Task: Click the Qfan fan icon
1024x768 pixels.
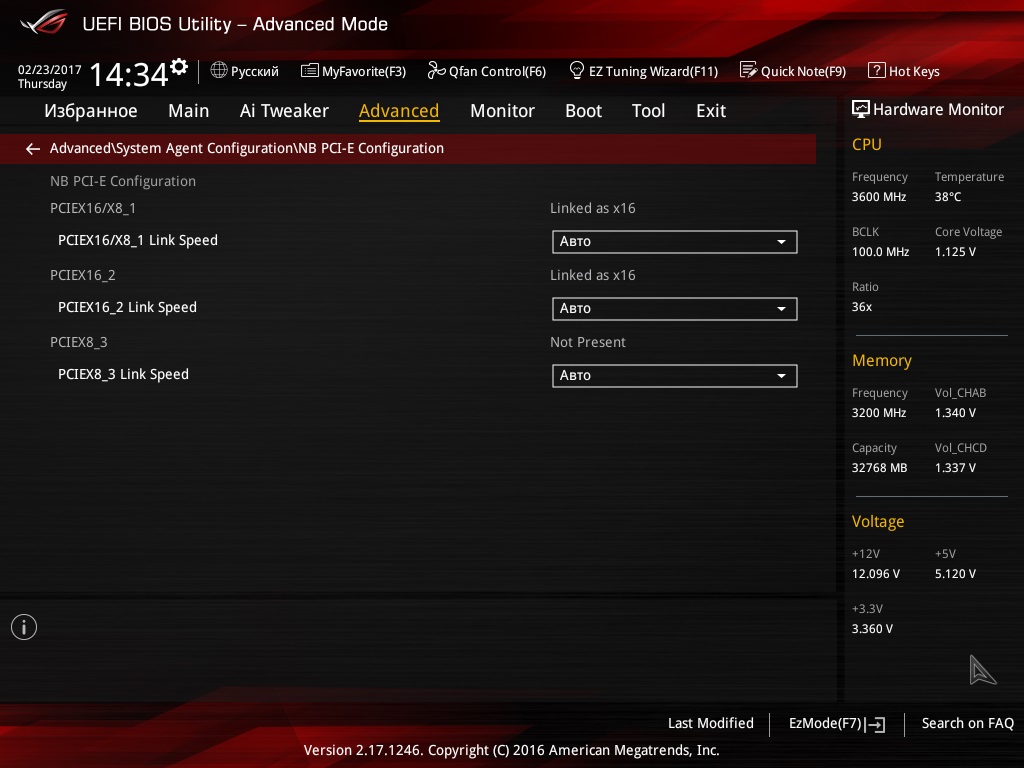Action: click(436, 70)
